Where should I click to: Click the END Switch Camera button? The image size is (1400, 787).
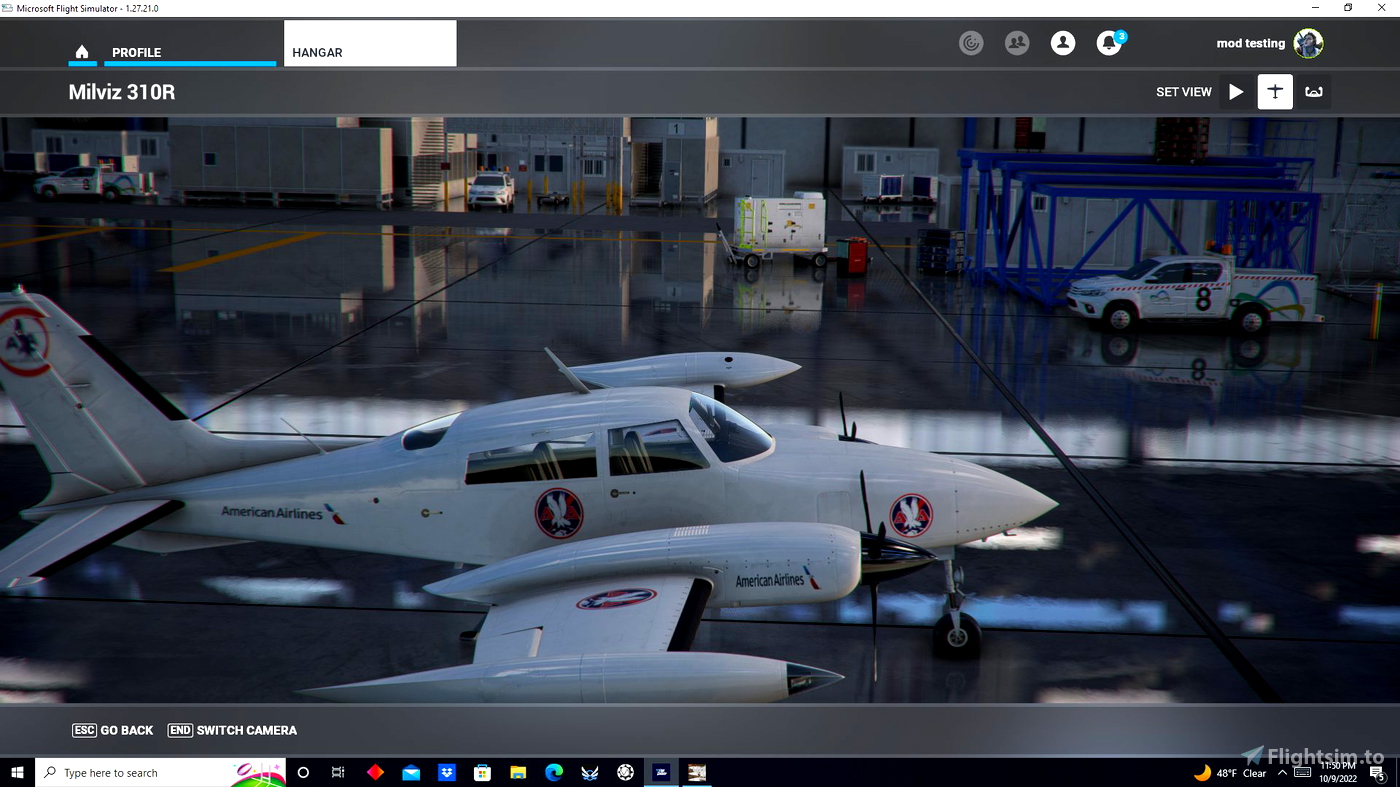click(232, 730)
